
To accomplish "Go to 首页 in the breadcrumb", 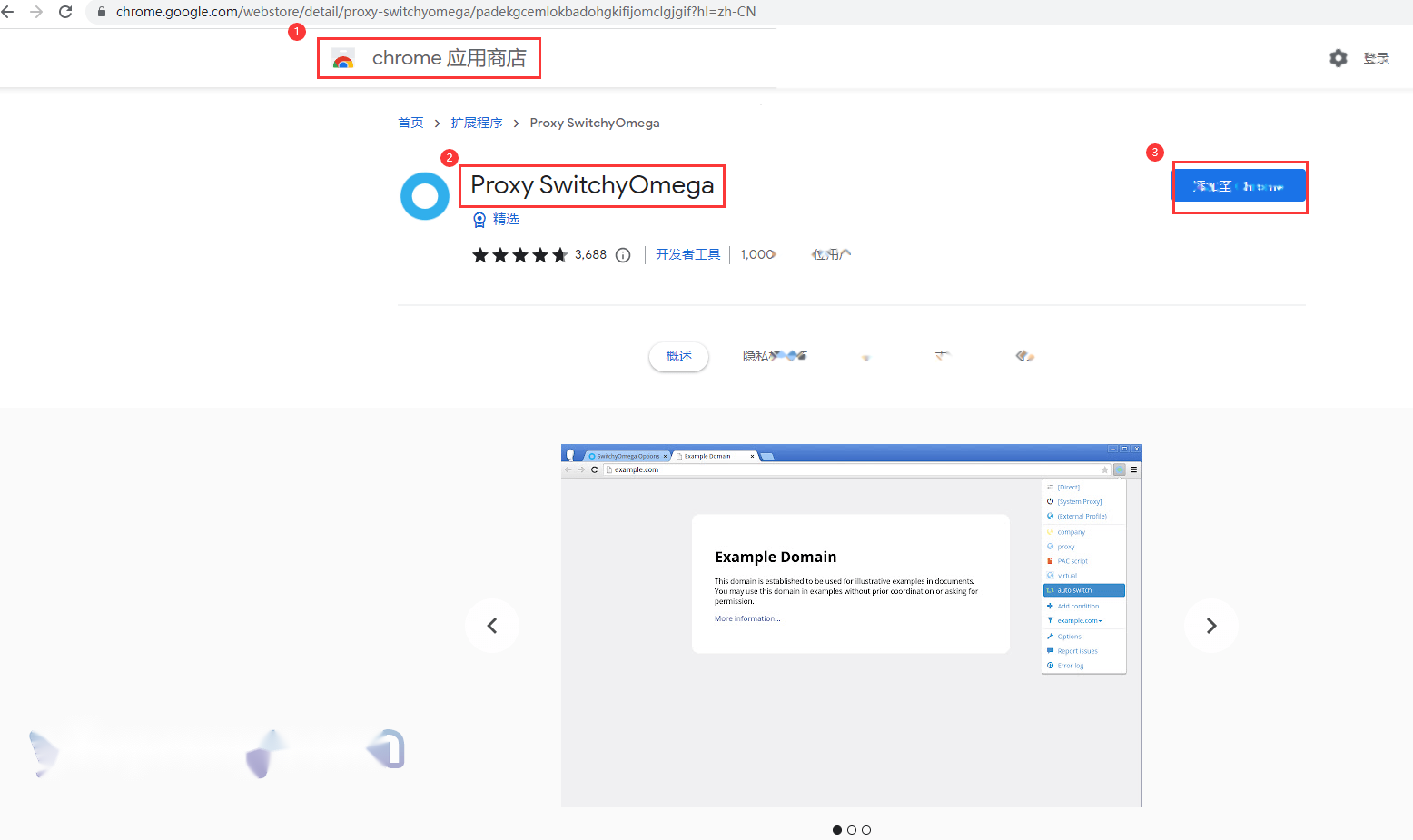I will [410, 123].
